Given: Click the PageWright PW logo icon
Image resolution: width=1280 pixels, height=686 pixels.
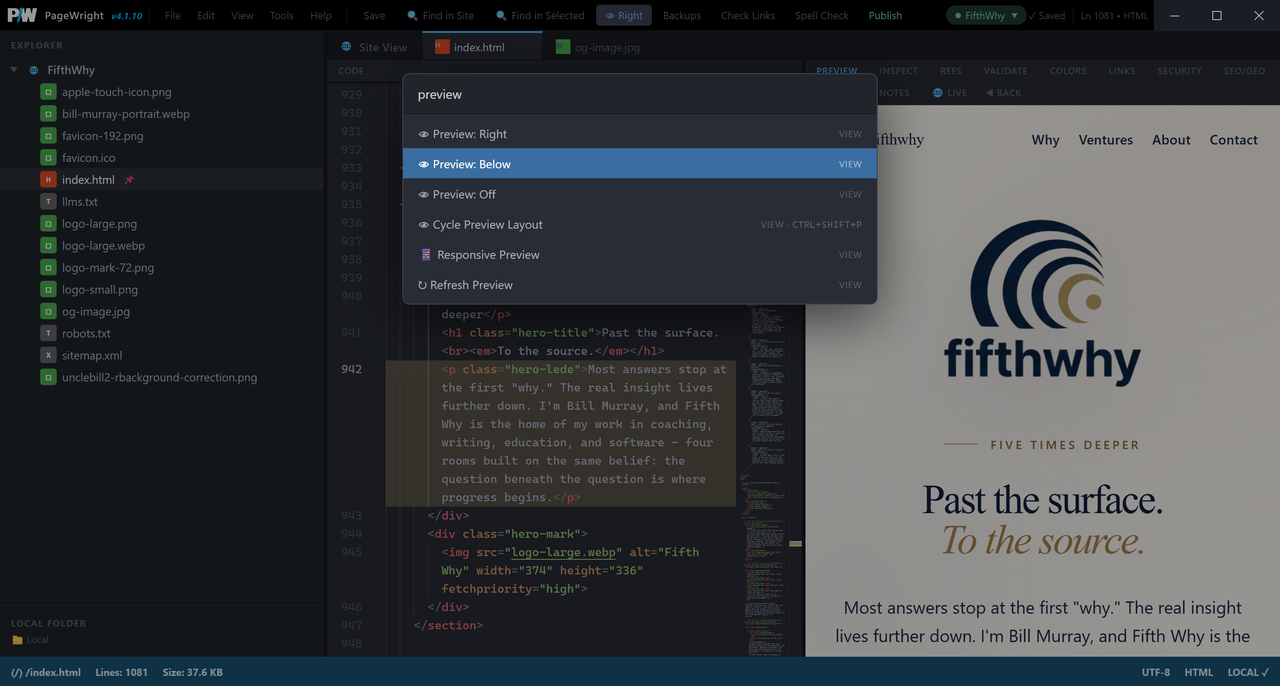Looking at the screenshot, I should point(22,16).
